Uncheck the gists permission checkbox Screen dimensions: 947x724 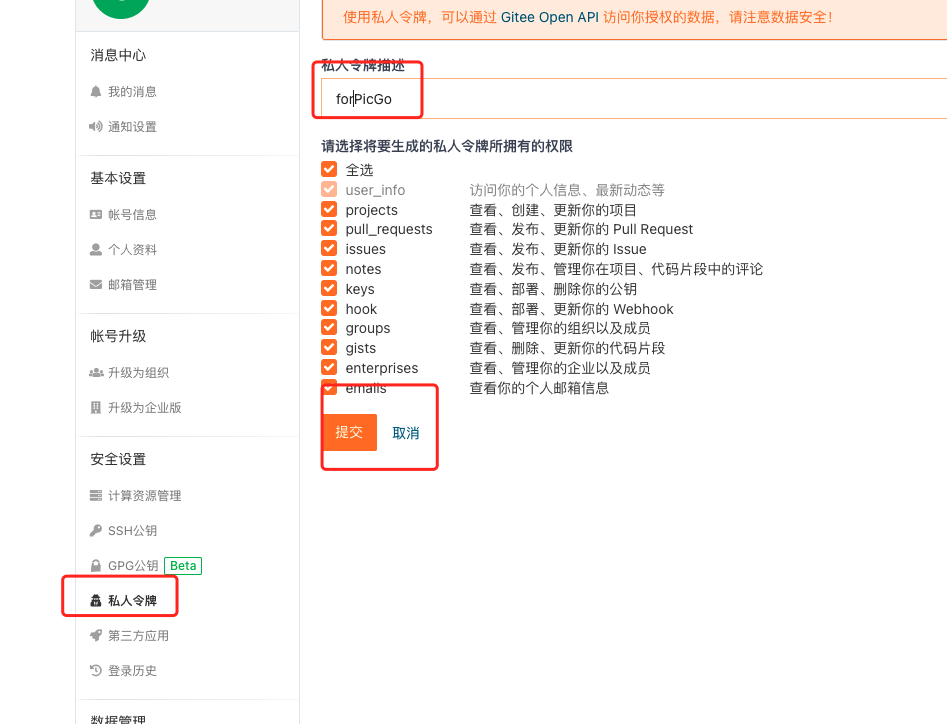329,347
